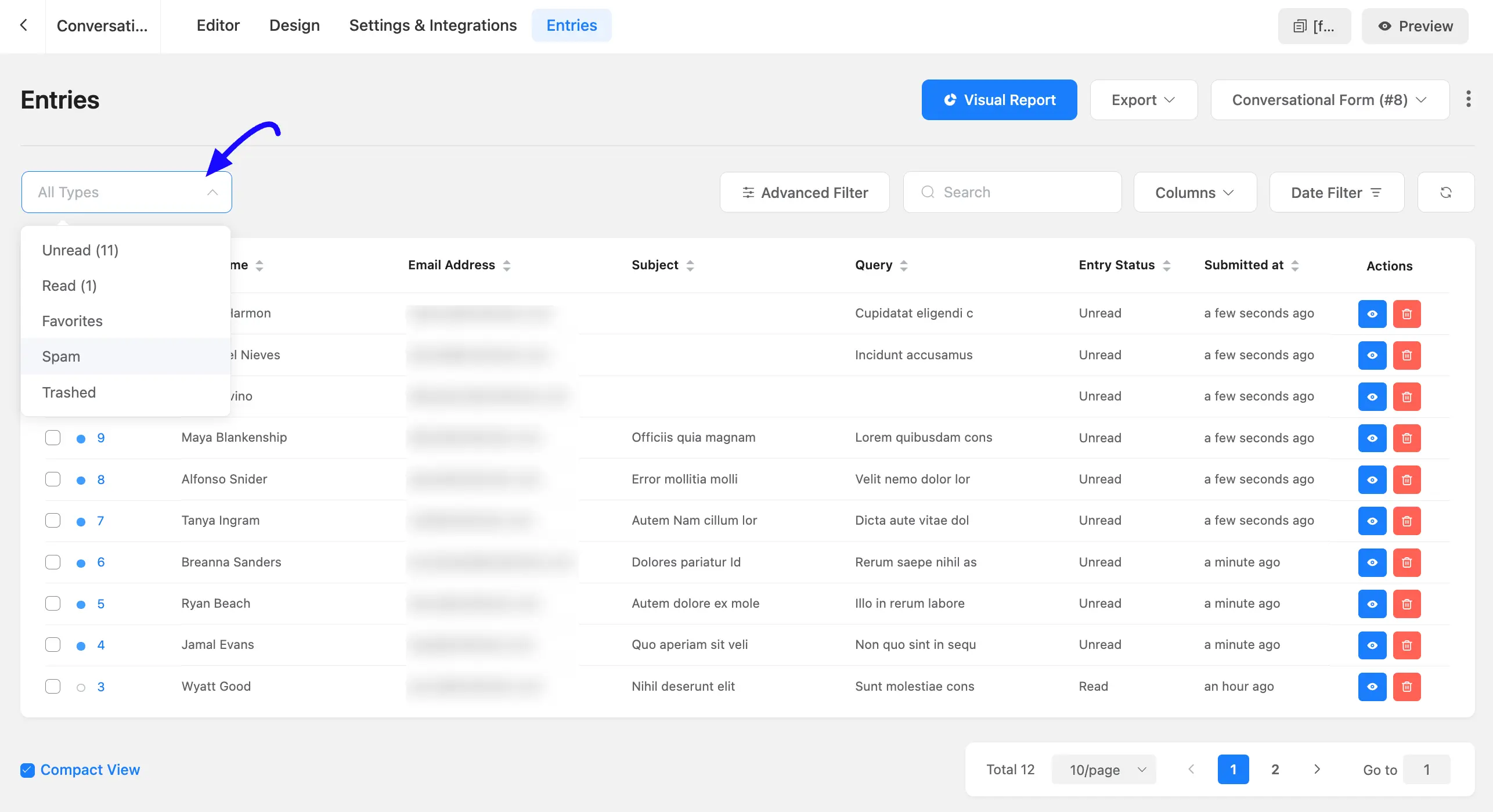Select the Entries tab

pos(571,26)
